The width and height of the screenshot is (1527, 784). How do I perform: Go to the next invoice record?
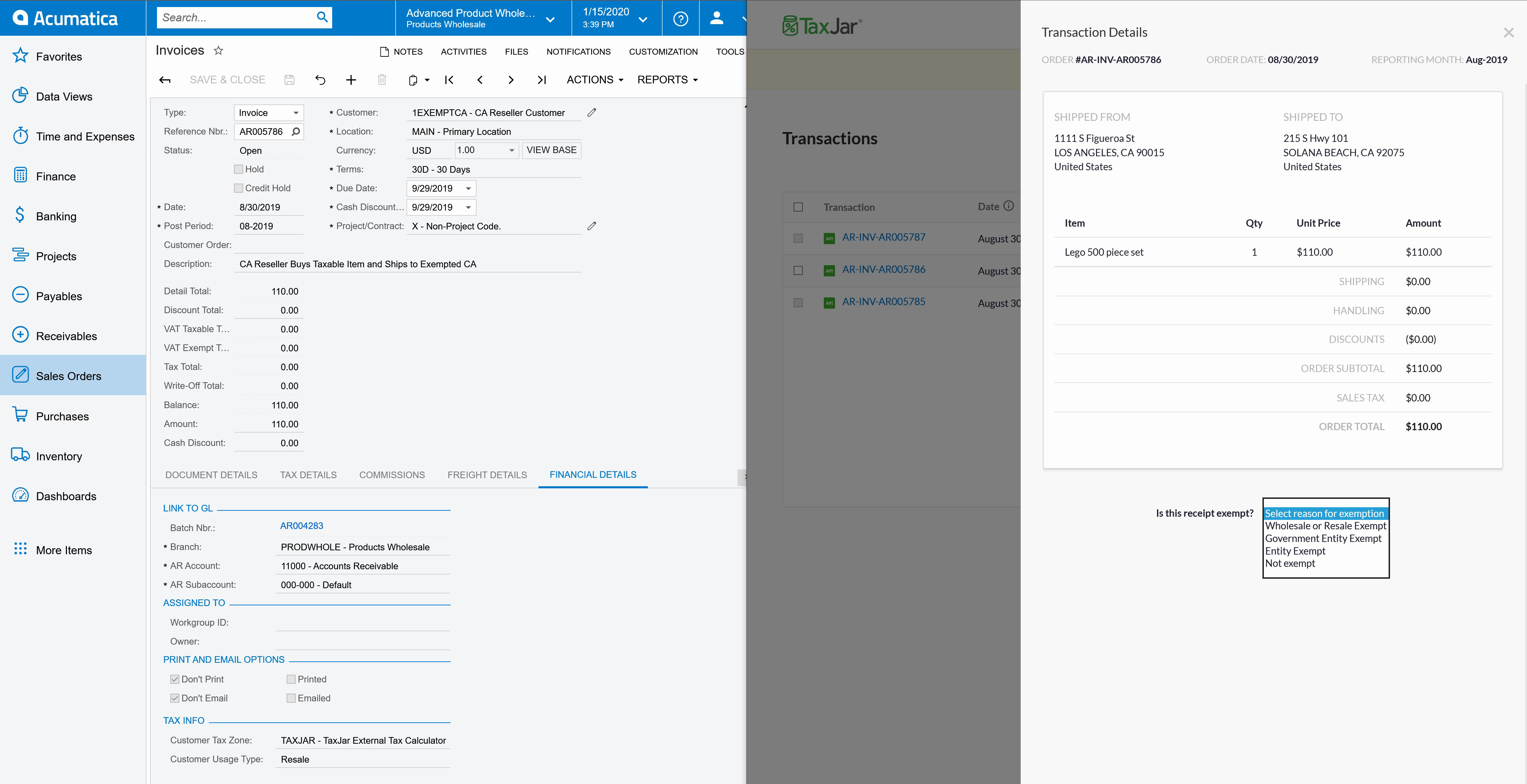coord(511,80)
